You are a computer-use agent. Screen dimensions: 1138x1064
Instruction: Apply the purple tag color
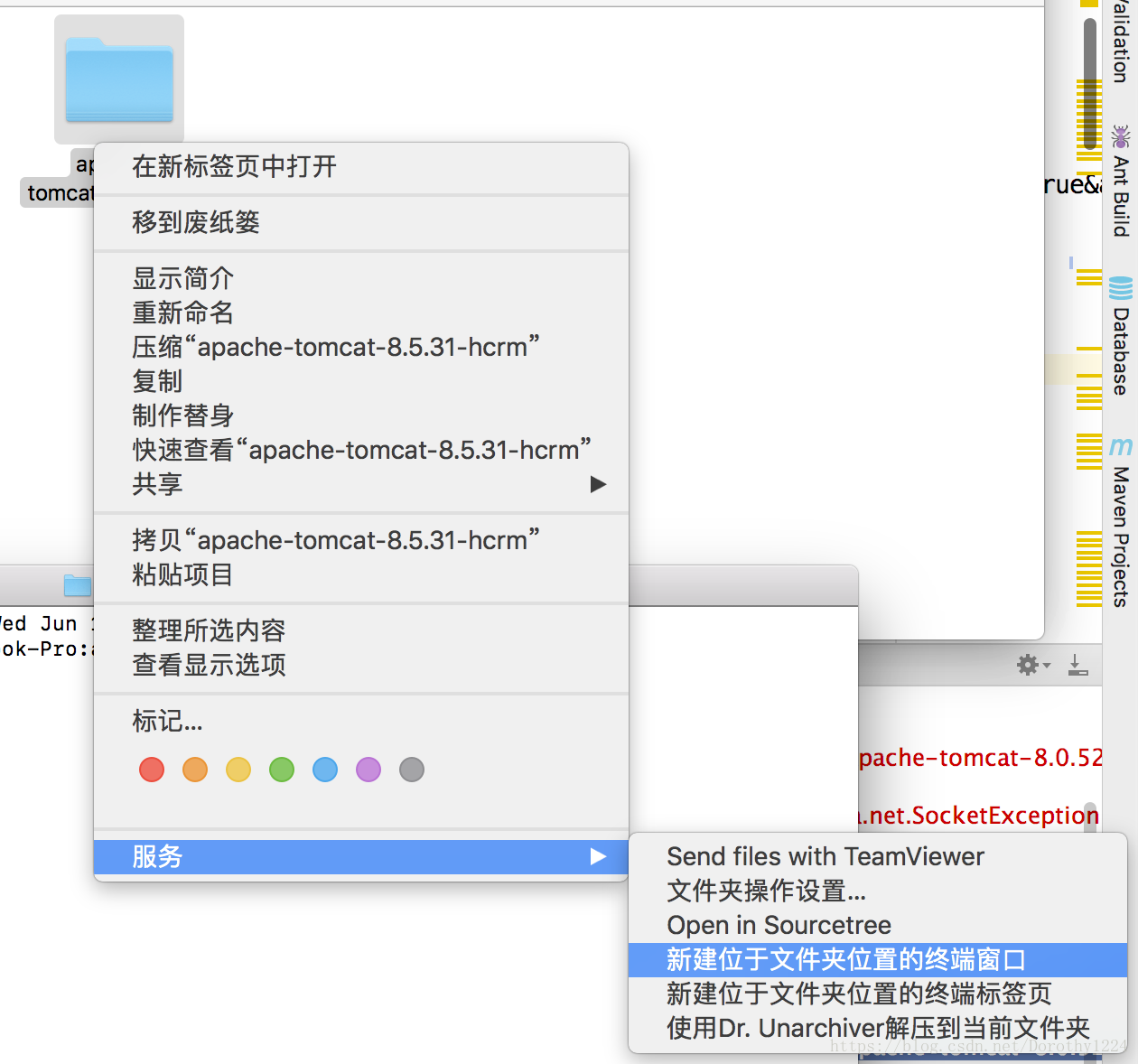(x=368, y=770)
